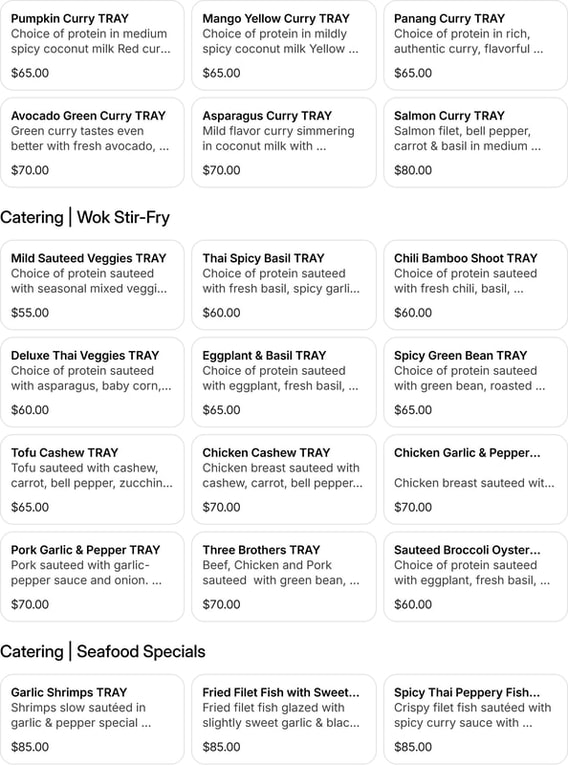Select the Mango Yellow Curry TRAY card
Screen dimensions: 568x765
coord(284,45)
